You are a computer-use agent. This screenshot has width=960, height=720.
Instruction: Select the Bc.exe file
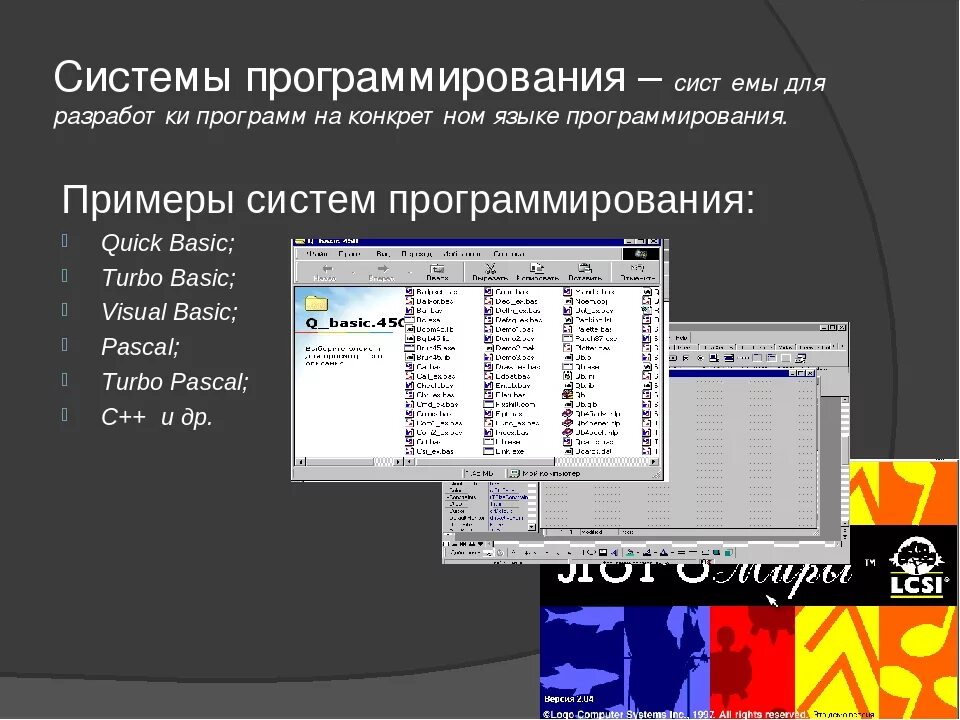(x=423, y=320)
